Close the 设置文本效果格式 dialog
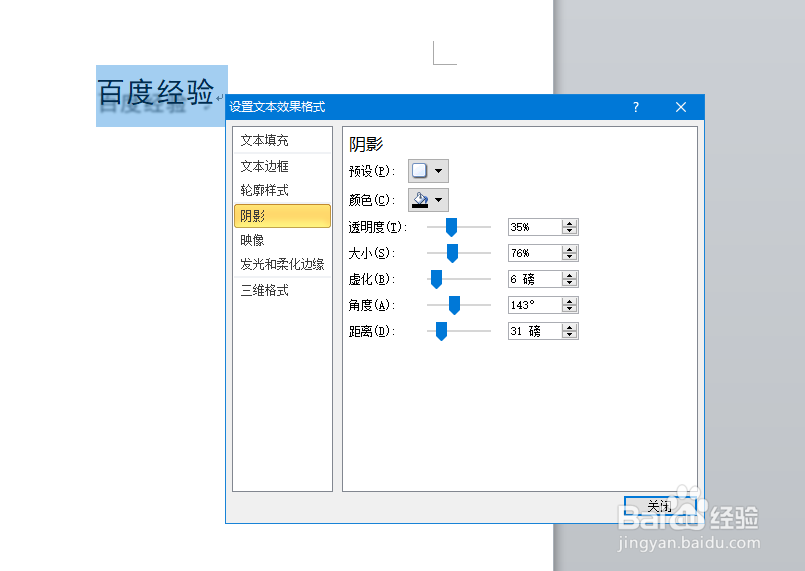Viewport: 805px width, 571px height. pyautogui.click(x=681, y=107)
